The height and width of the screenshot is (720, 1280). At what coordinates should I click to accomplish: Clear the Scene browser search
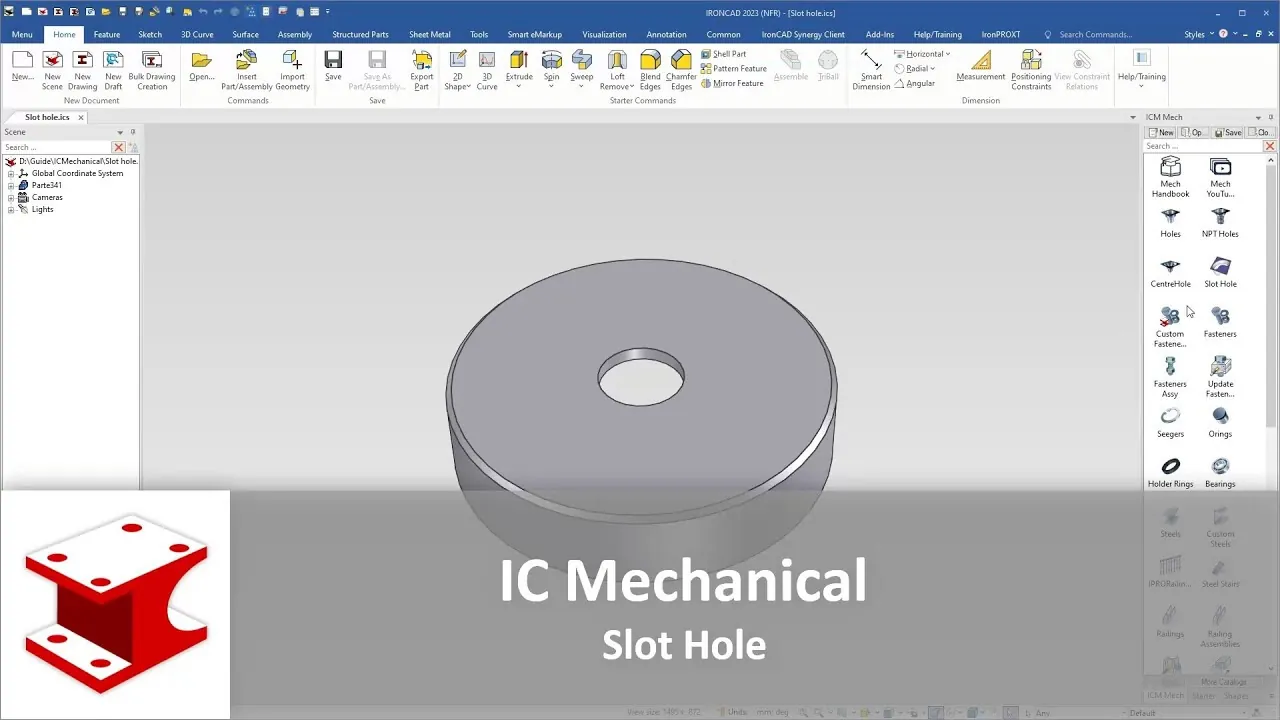118,147
